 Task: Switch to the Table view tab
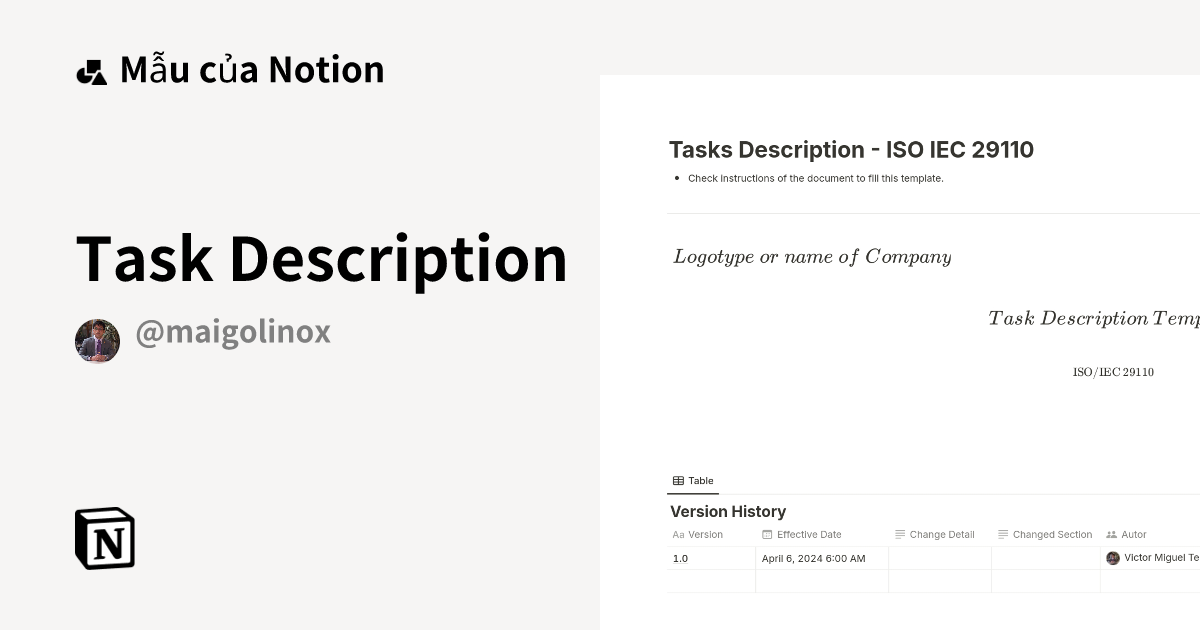tap(693, 480)
